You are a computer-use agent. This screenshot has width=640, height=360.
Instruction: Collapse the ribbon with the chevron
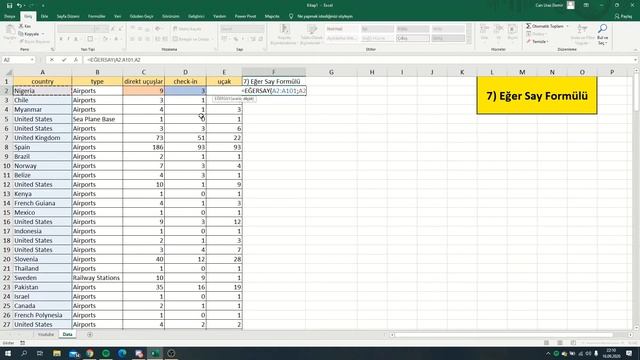pos(636,49)
